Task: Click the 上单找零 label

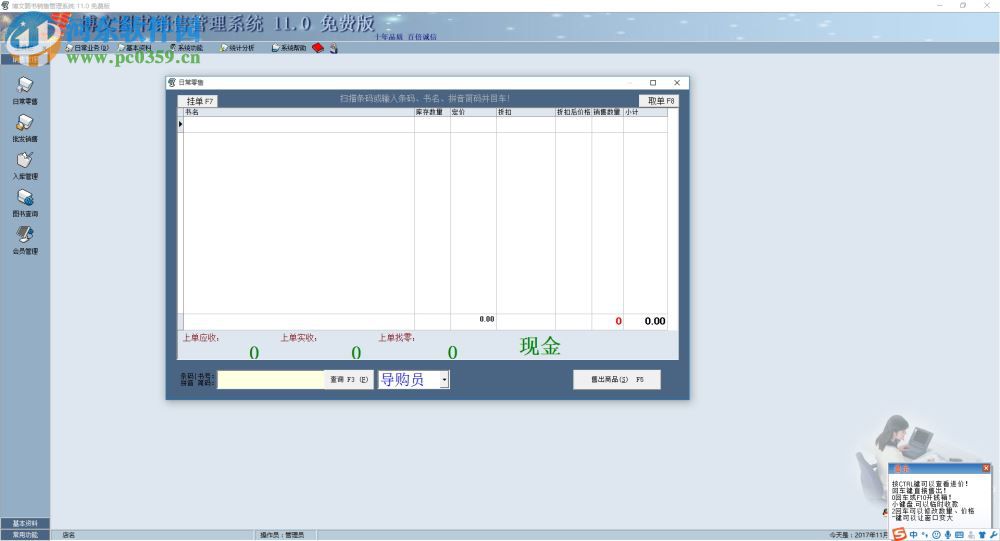Action: (x=397, y=337)
